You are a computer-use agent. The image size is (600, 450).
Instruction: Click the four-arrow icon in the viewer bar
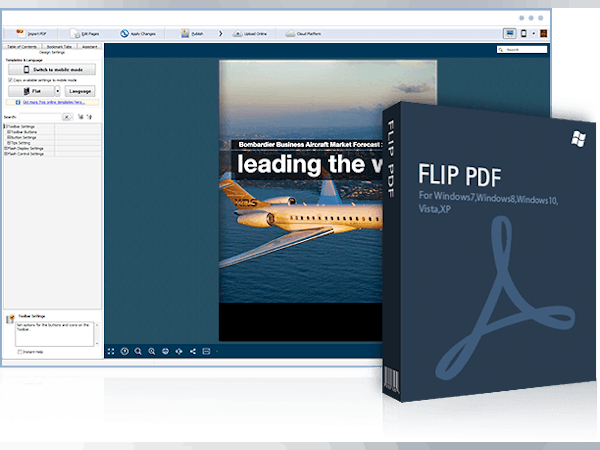(x=179, y=351)
